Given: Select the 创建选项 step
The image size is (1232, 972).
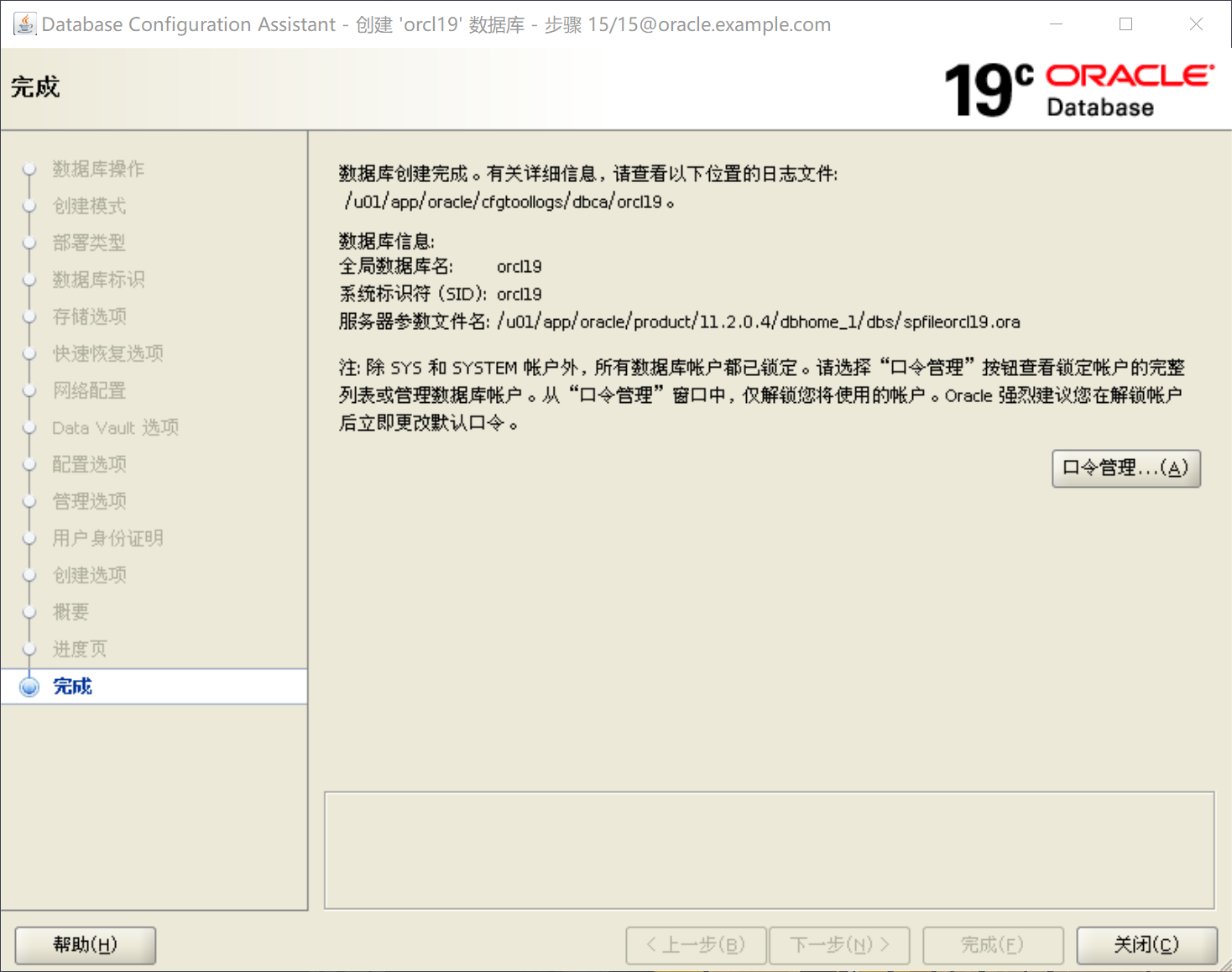Looking at the screenshot, I should point(89,575).
